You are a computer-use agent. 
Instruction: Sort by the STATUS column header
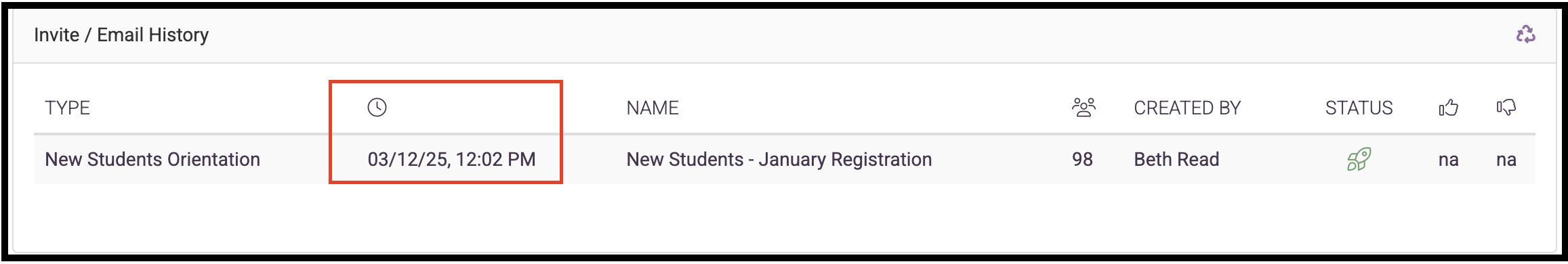(x=1359, y=108)
